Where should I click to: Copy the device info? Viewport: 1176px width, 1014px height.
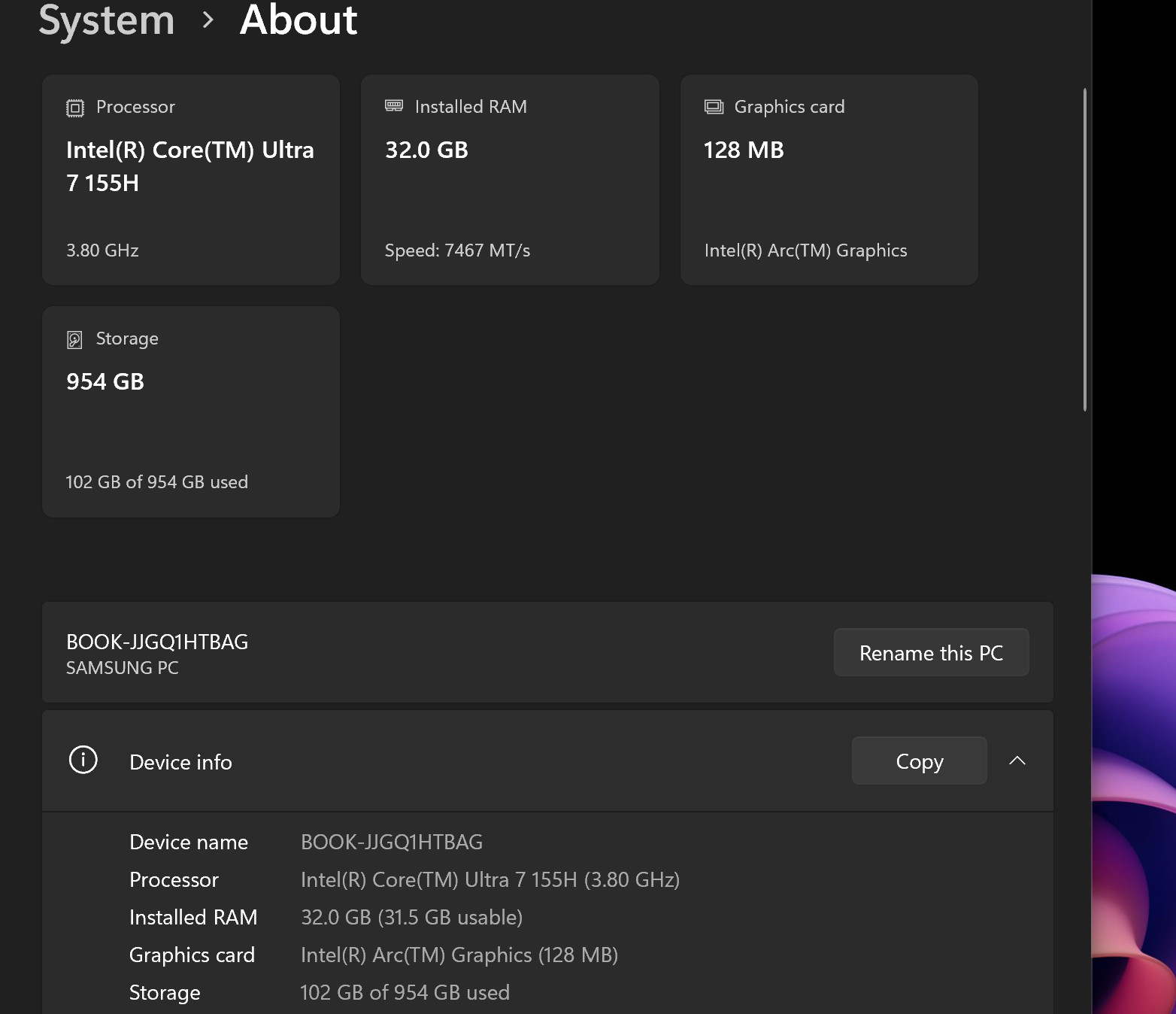coord(919,760)
